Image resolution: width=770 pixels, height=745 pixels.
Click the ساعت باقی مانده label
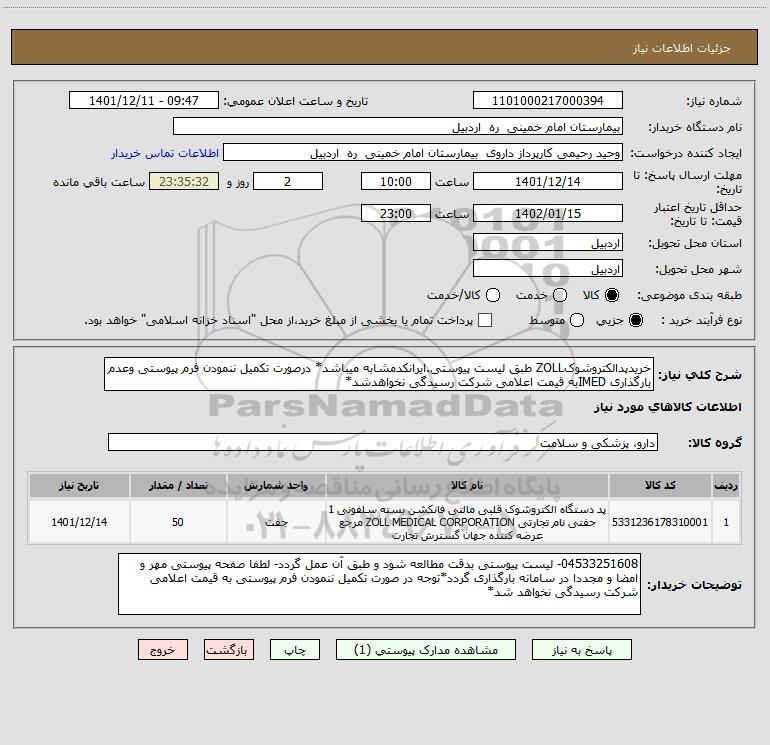pyautogui.click(x=99, y=182)
